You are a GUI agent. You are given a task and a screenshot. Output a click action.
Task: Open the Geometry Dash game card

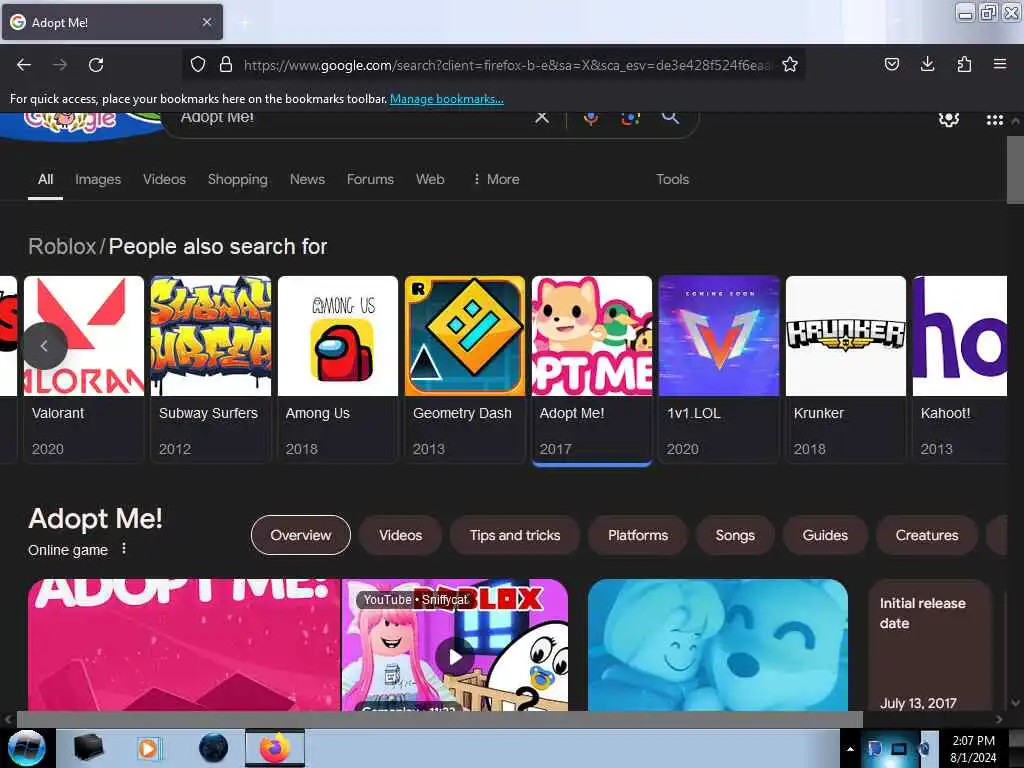pos(464,369)
